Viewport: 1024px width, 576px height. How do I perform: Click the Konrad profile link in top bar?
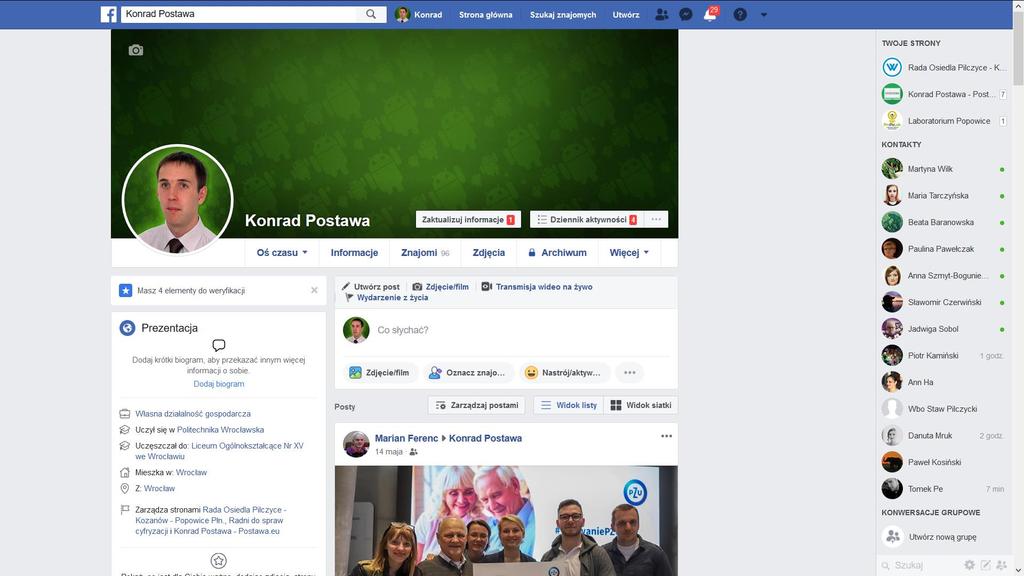(420, 14)
